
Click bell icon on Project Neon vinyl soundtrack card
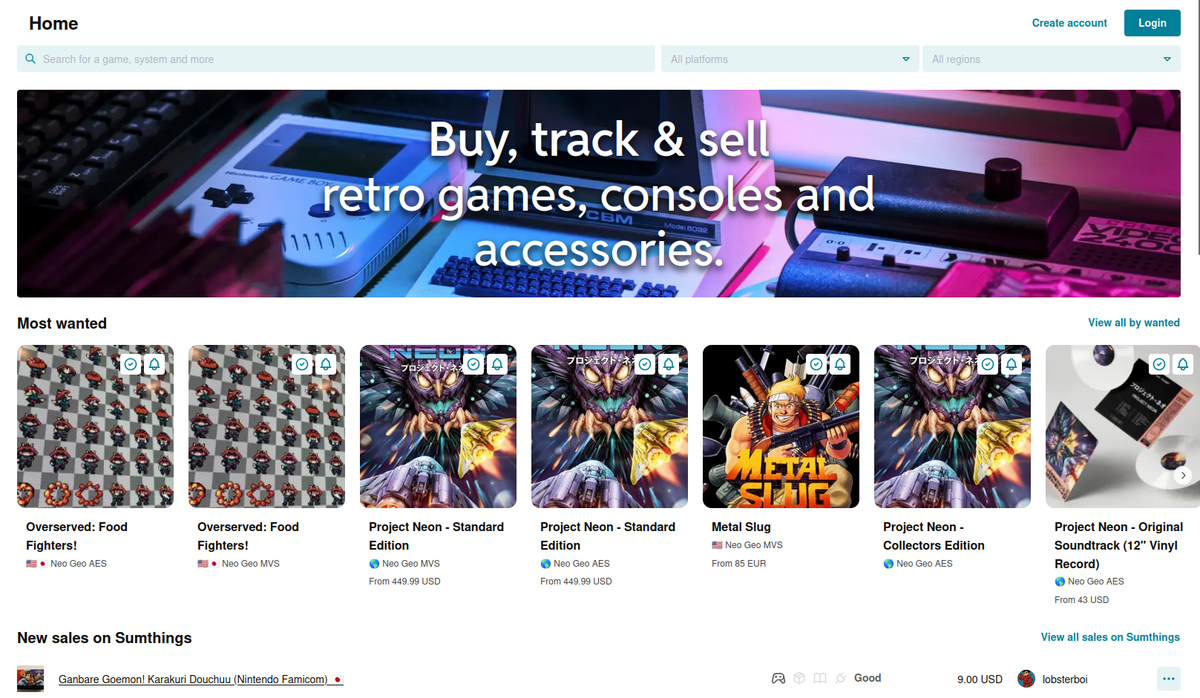tap(1183, 365)
